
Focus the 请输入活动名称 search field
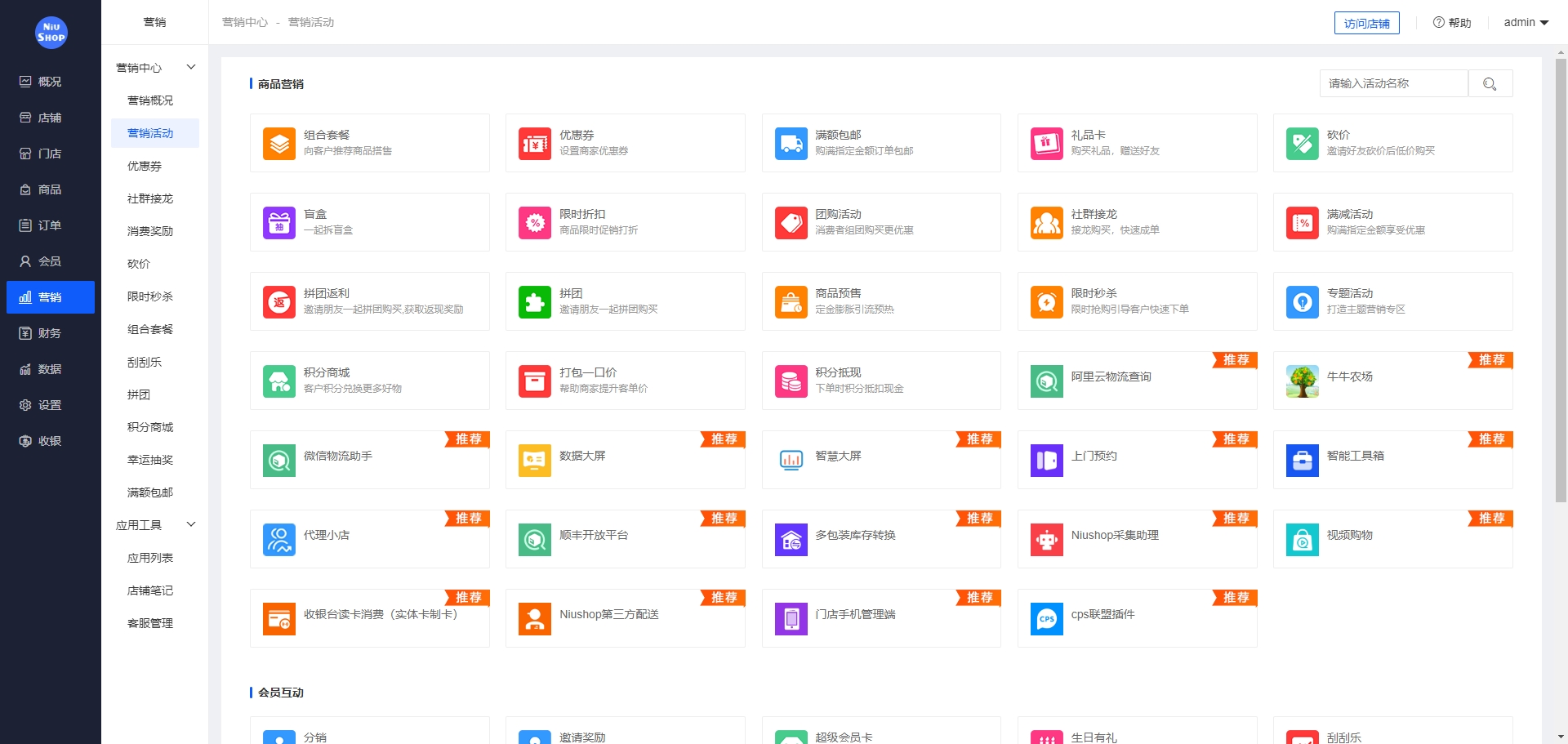(1393, 83)
